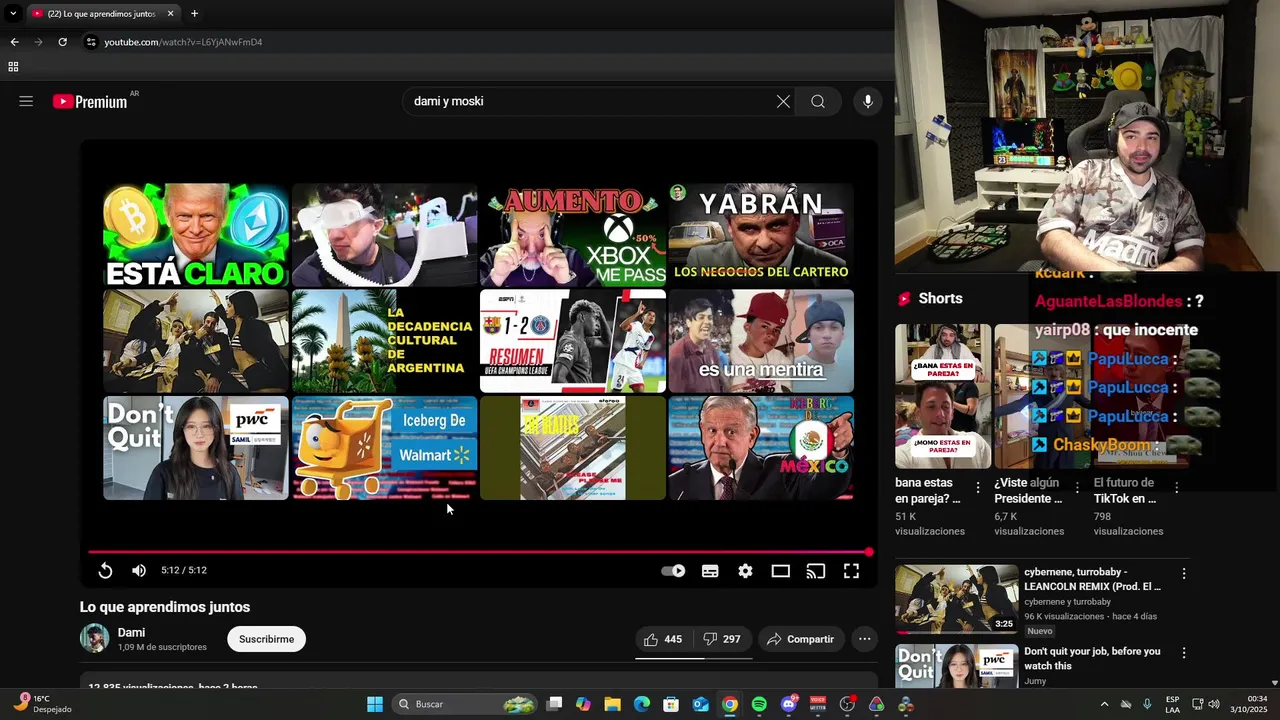Open the Iceberg De Walmart suggested video

[x=384, y=447]
